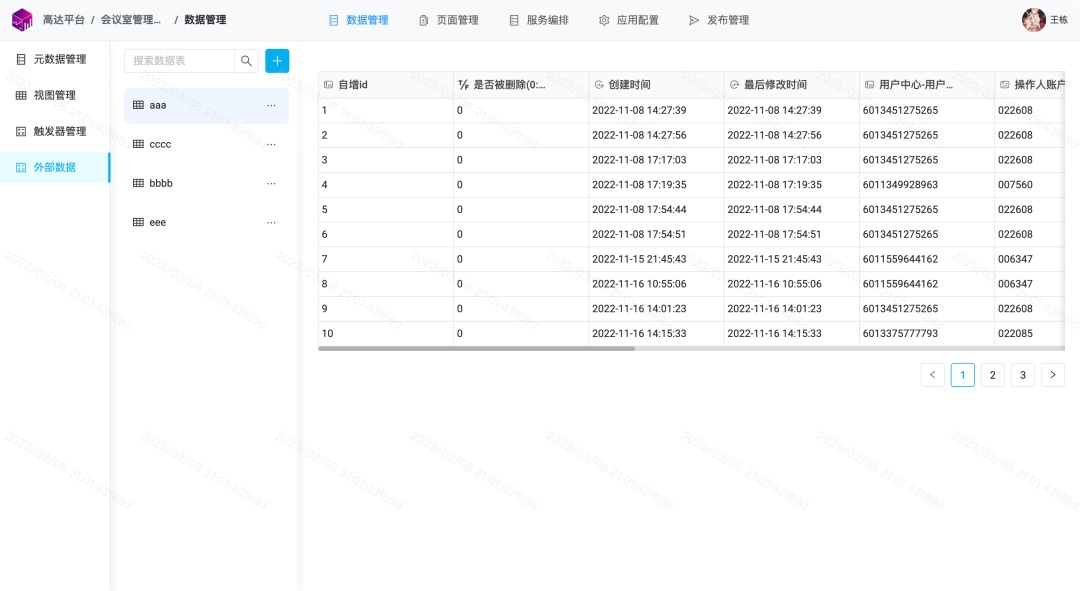Click the 操作人账户 column header
Image resolution: width=1080 pixels, height=591 pixels.
pyautogui.click(x=1030, y=85)
